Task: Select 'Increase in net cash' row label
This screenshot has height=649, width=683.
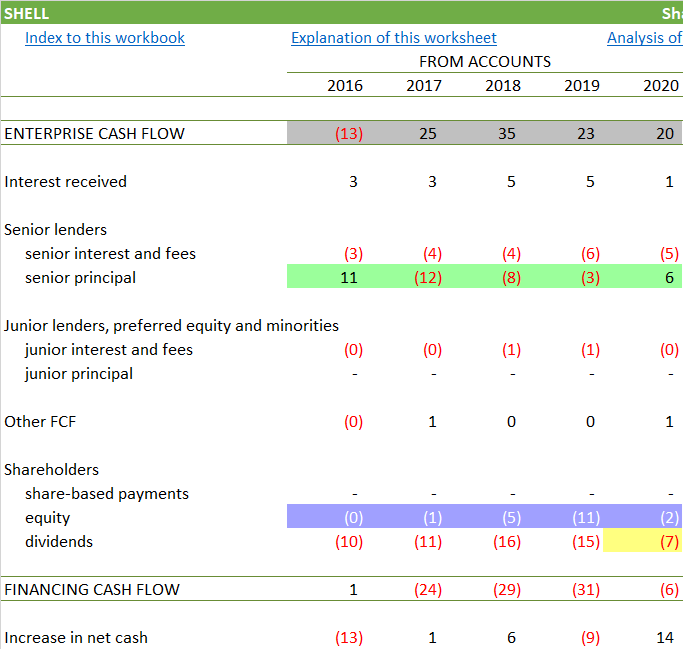Action: 76,638
